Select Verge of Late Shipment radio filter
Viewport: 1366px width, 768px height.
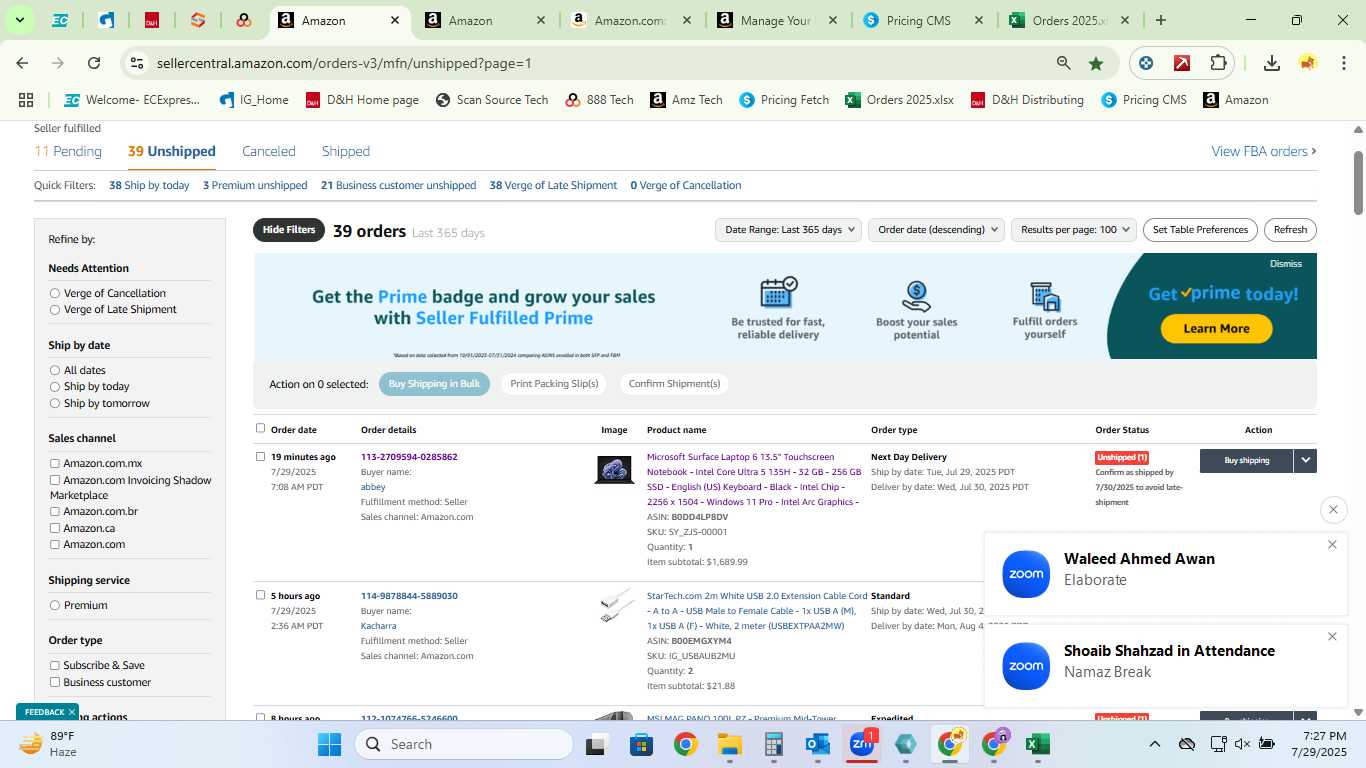click(55, 310)
